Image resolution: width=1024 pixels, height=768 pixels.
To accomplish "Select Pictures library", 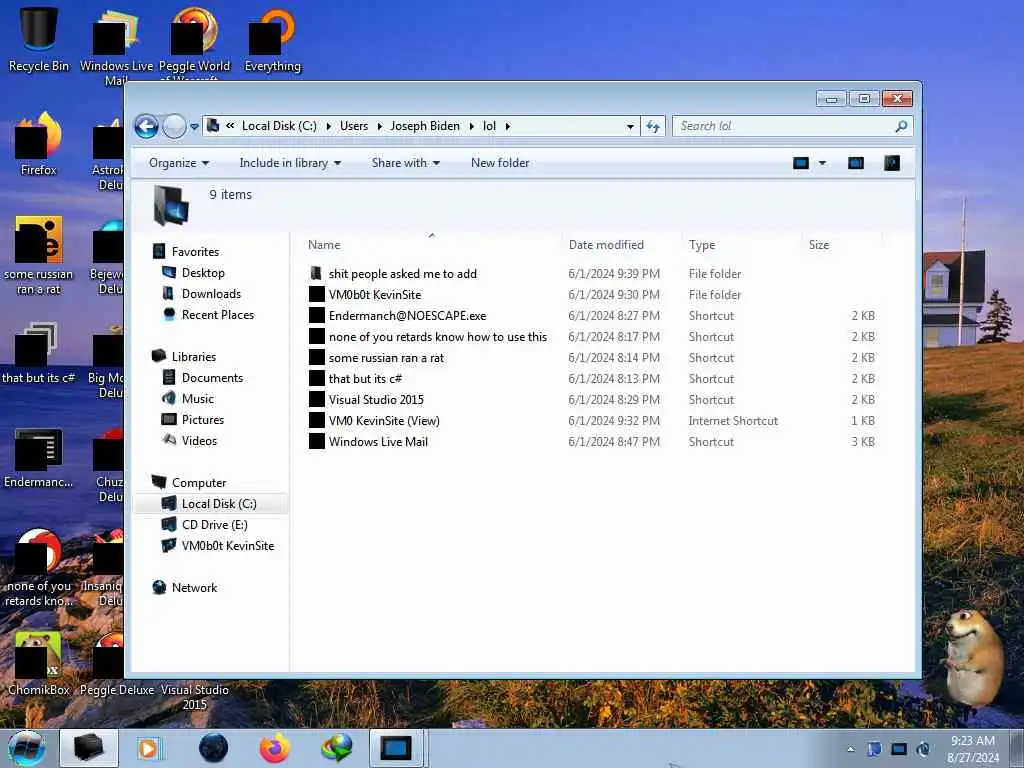I will (202, 419).
